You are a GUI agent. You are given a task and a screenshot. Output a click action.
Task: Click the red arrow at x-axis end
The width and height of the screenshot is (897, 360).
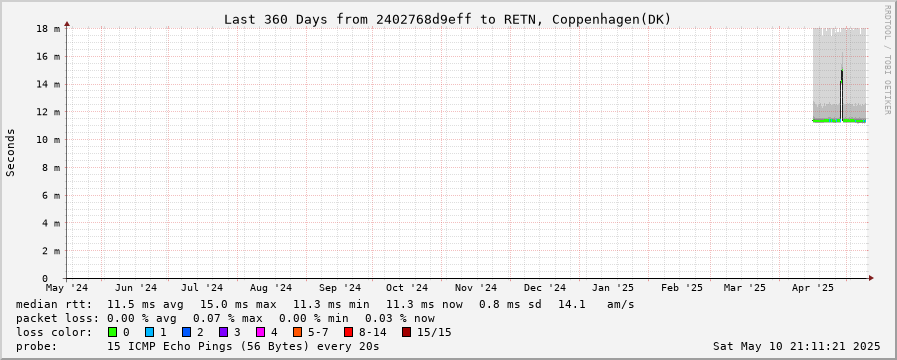tap(871, 278)
